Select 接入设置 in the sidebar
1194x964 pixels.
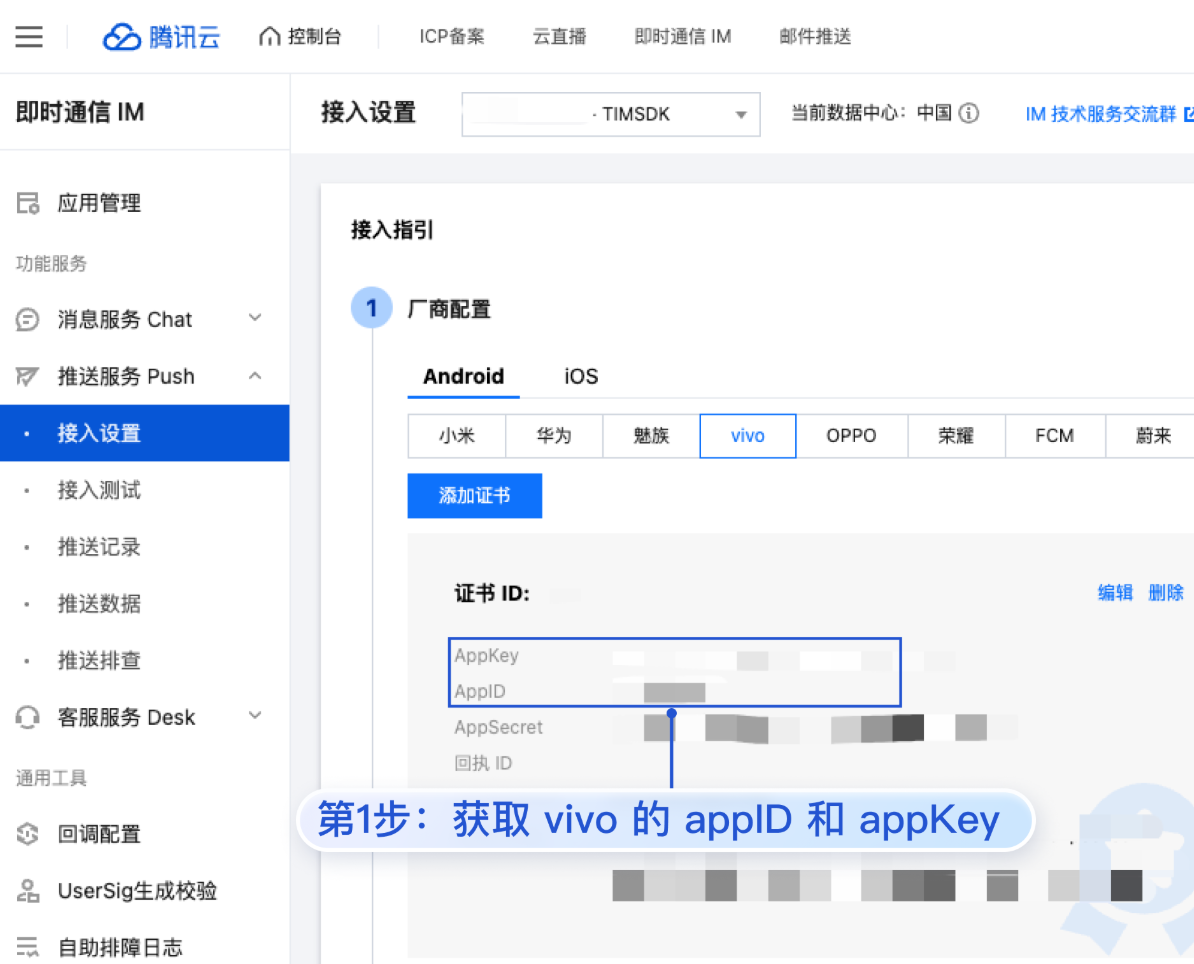(145, 433)
